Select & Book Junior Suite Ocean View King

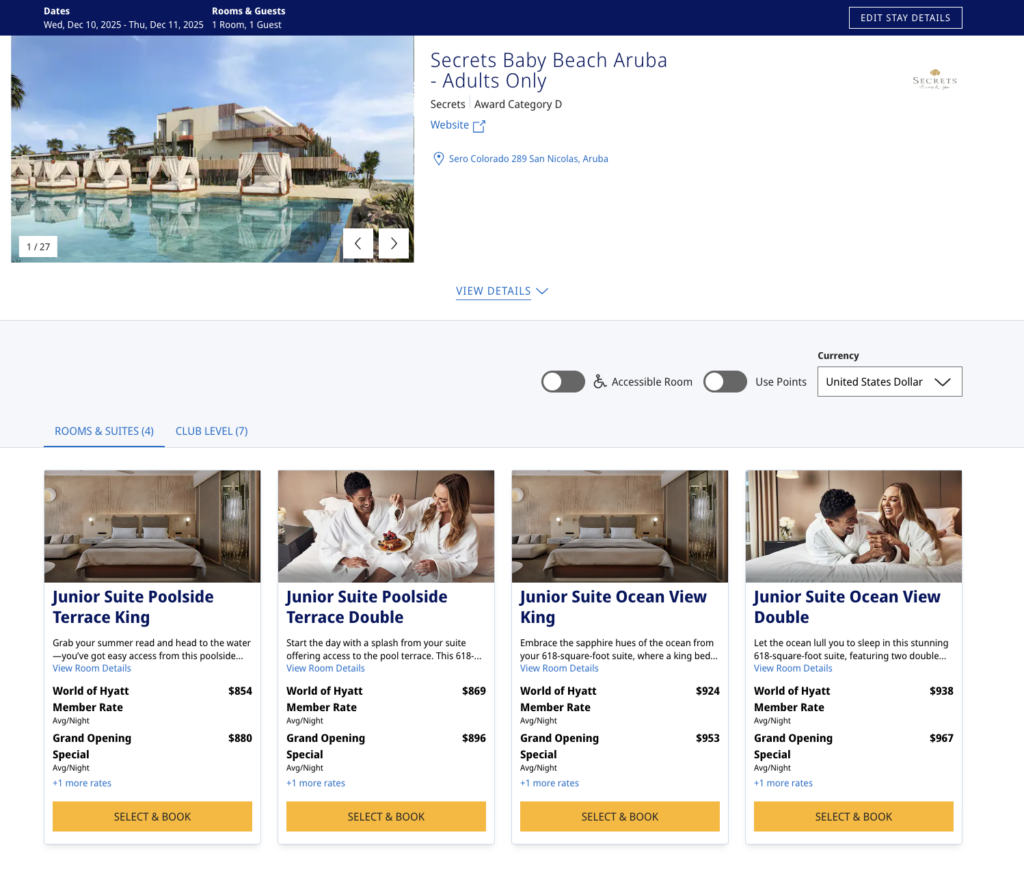[620, 817]
